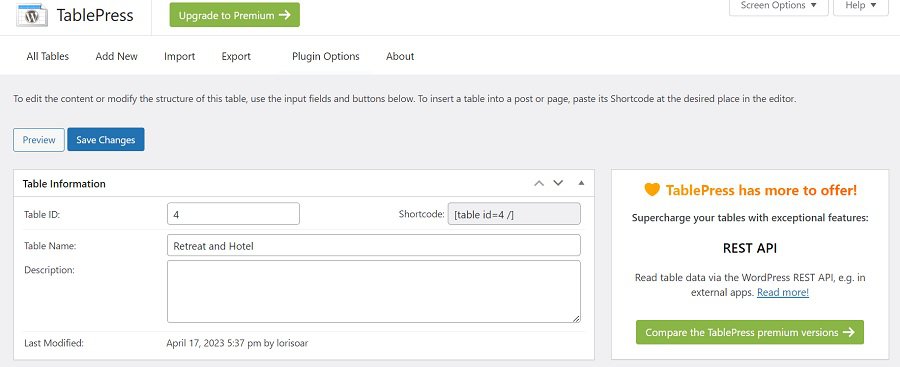The width and height of the screenshot is (900, 367).
Task: Switch to the Export tab
Action: click(236, 56)
